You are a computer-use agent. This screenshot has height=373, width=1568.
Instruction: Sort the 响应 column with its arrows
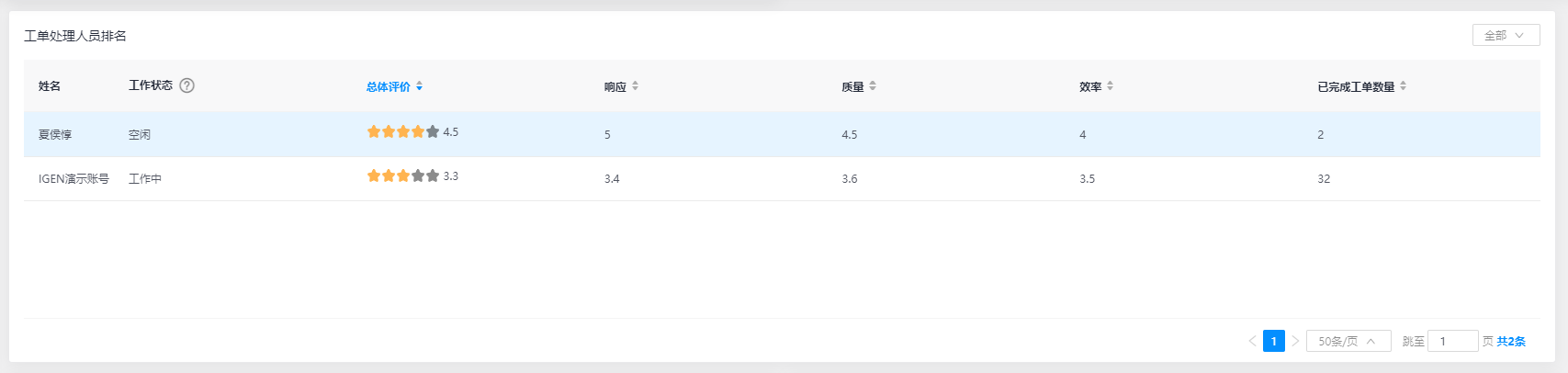(x=636, y=86)
